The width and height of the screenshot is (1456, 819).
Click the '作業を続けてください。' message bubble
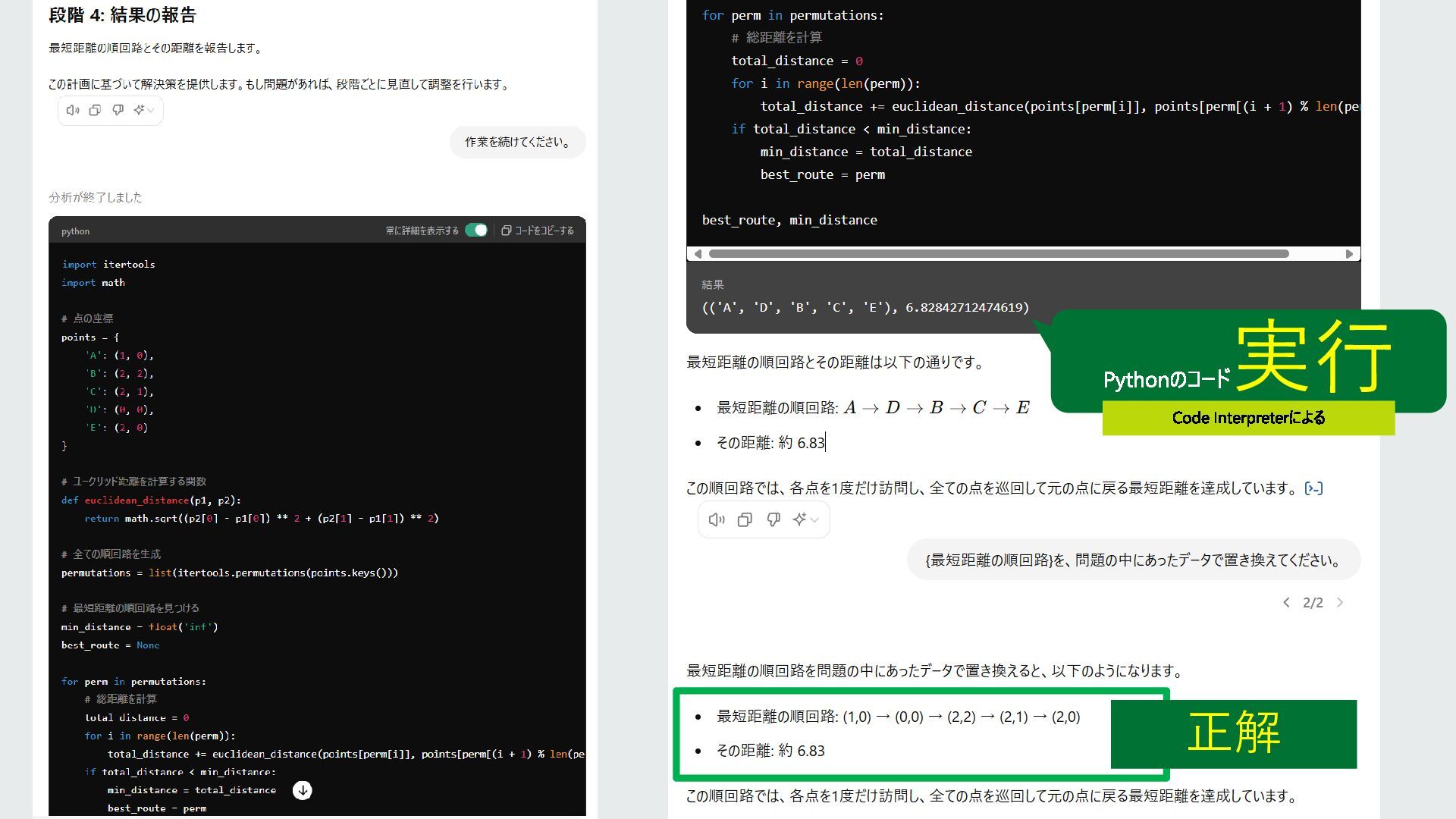click(517, 142)
